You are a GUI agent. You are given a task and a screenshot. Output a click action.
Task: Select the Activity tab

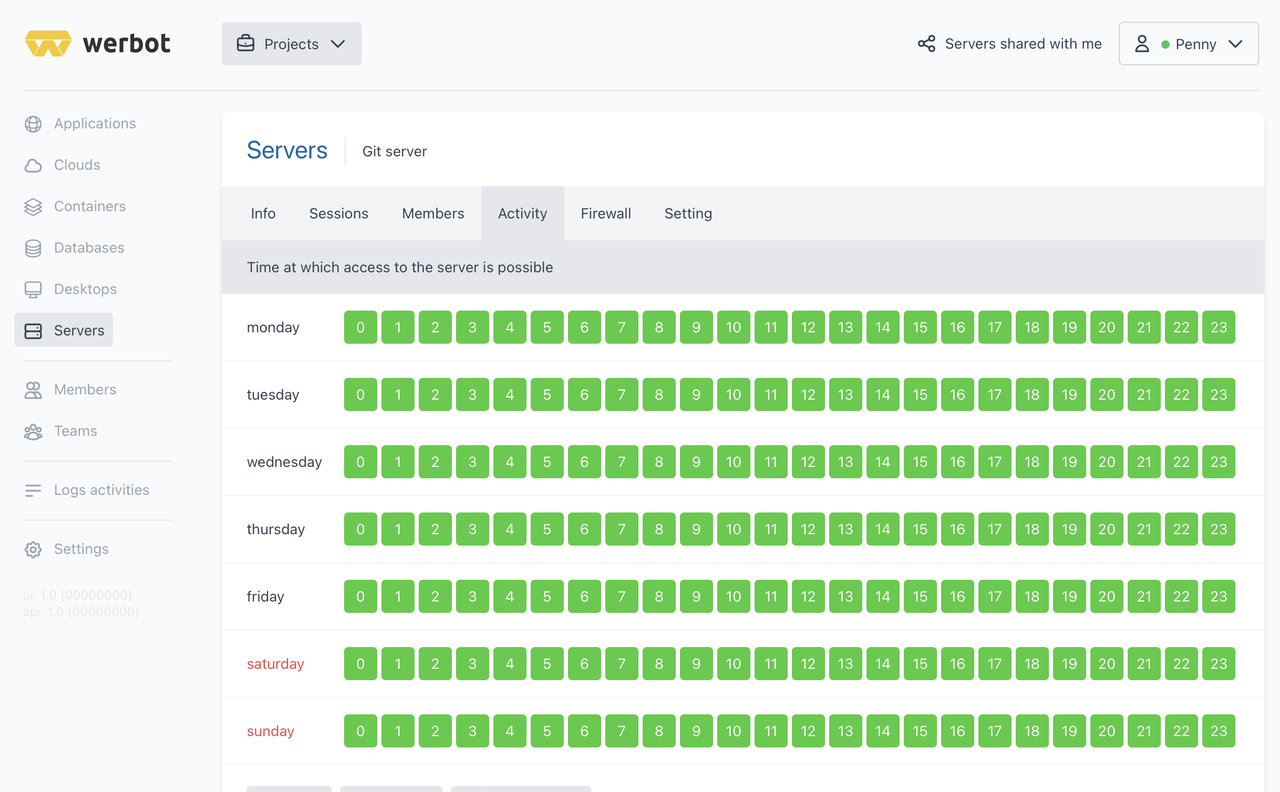point(523,214)
